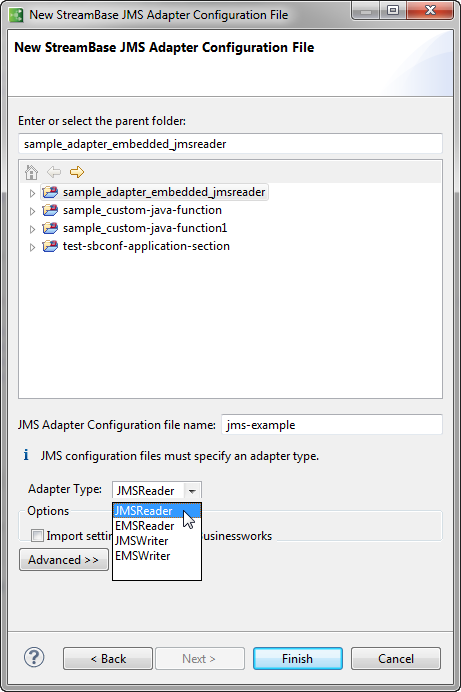Select JMSWriter from the dropdown list
461x692 pixels.
(x=157, y=541)
